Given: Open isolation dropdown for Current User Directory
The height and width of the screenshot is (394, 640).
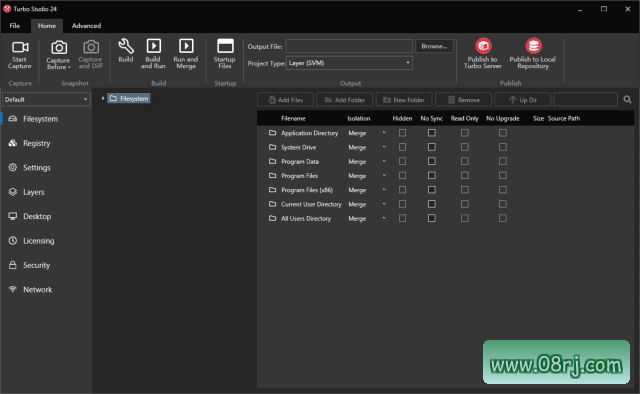Looking at the screenshot, I should [x=384, y=204].
